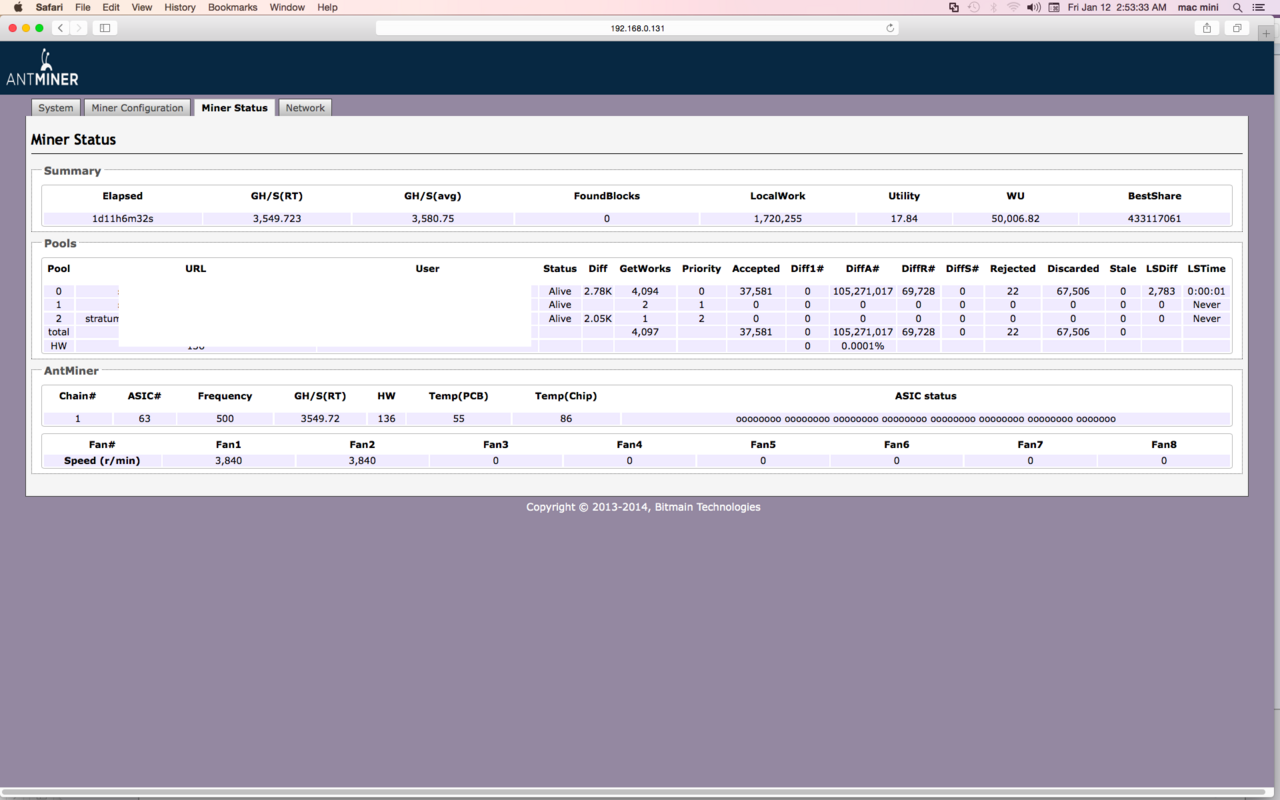The image size is (1280, 800).
Task: Click WU value 50,006.82
Action: point(1015,218)
